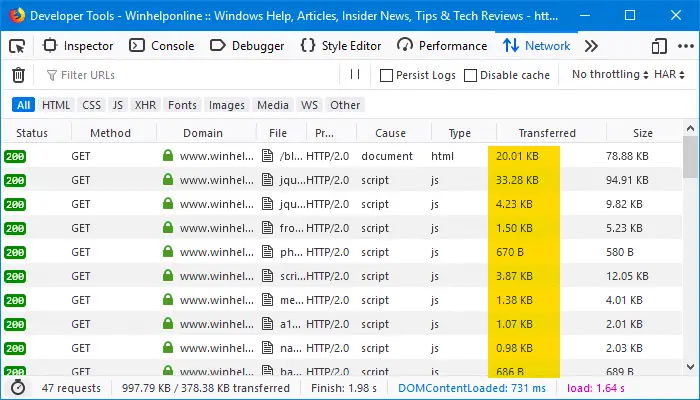The height and width of the screenshot is (400, 700).
Task: Select the 94.91 KB size cell
Action: [x=627, y=180]
